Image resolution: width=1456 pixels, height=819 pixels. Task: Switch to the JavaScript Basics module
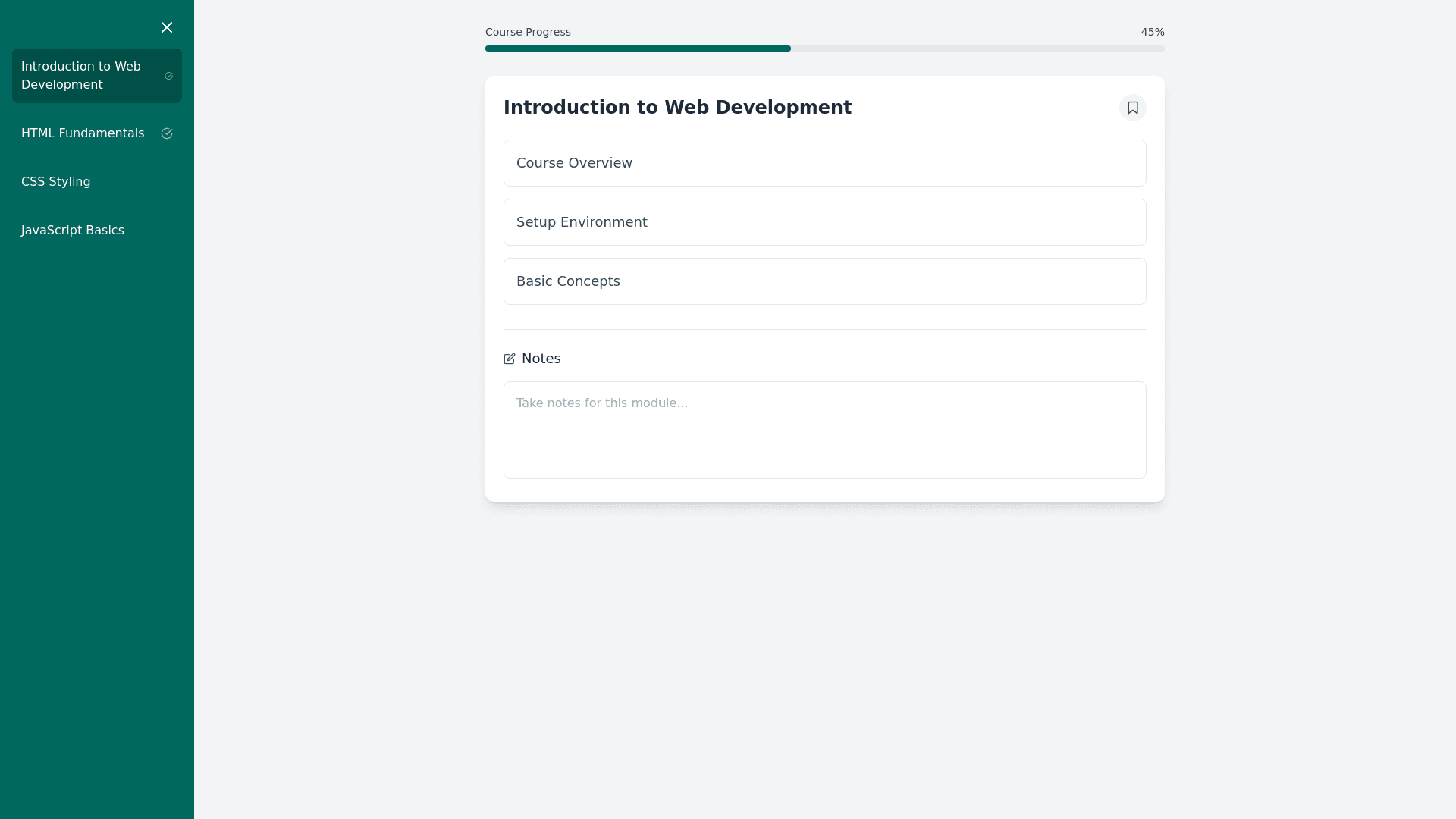click(x=73, y=231)
